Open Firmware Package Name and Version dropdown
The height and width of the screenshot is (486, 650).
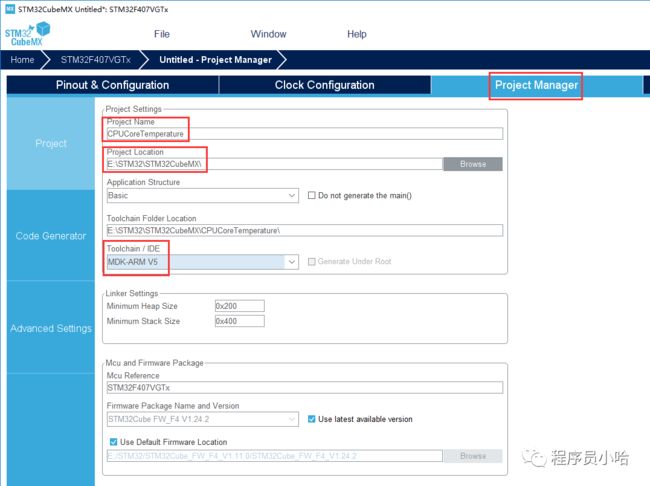click(202, 419)
